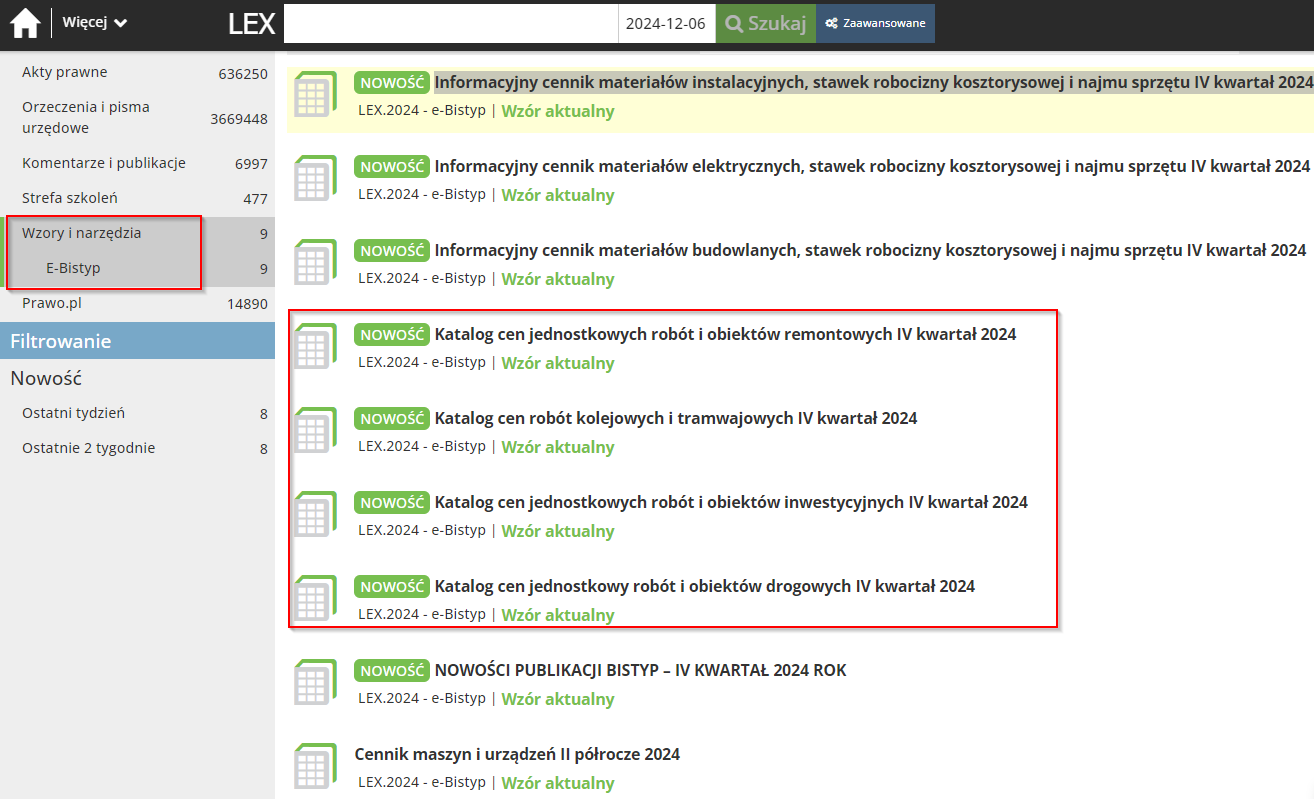Click the LEX logo
The image size is (1314, 799).
251,23
